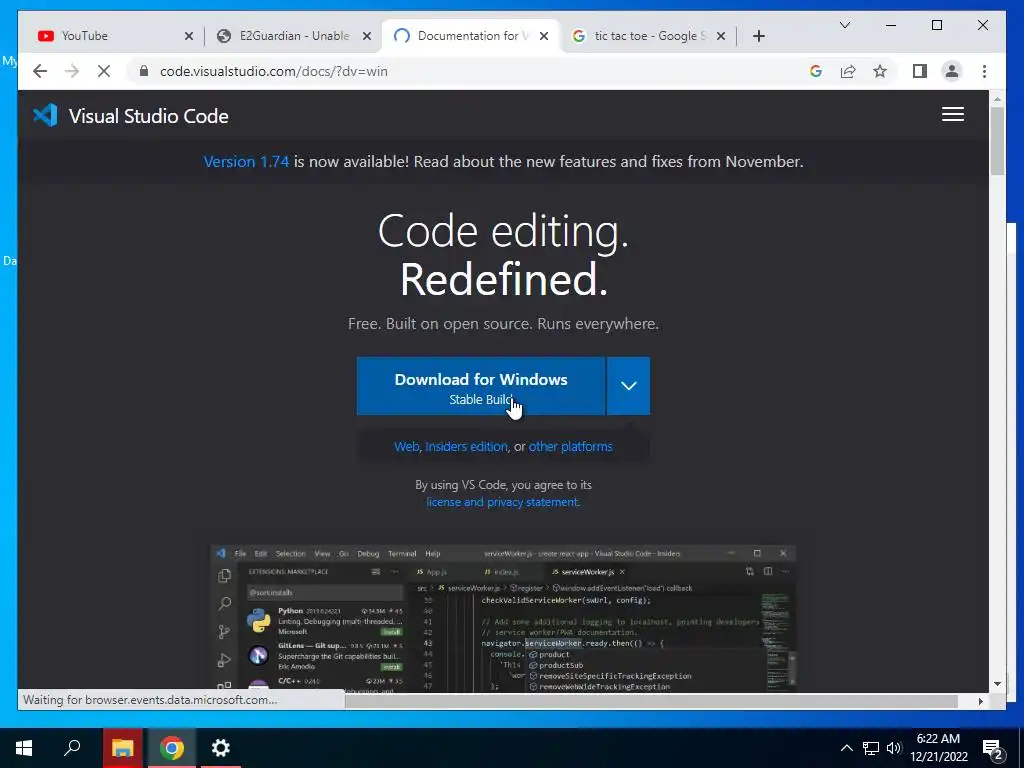Click the browser forward arrow
Viewport: 1024px width, 768px height.
[72, 71]
